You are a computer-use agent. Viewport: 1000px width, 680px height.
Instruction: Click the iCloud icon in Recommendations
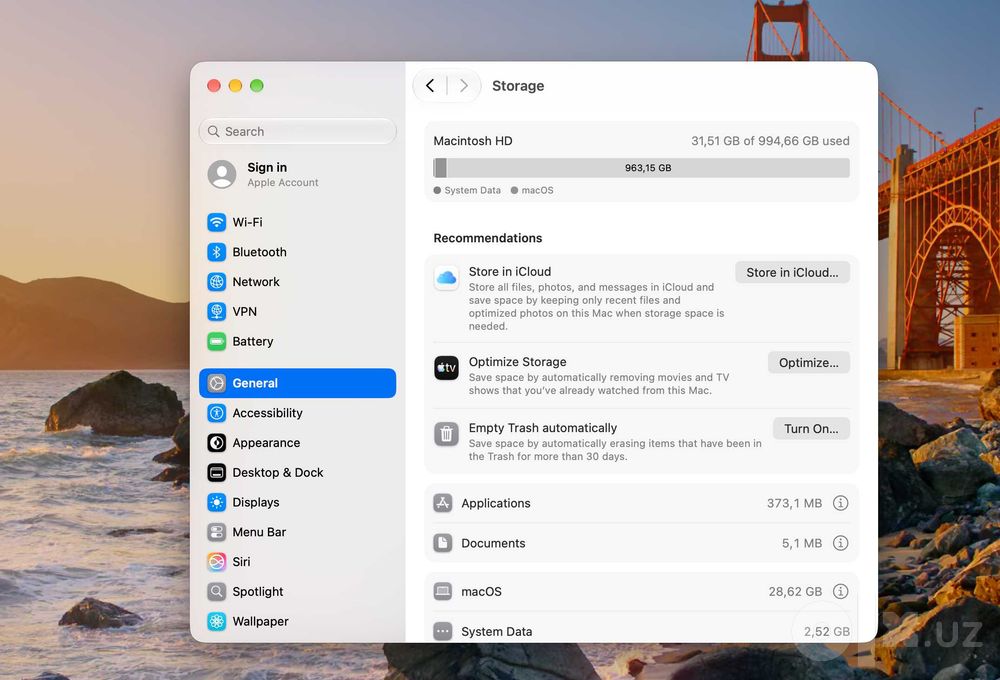446,278
